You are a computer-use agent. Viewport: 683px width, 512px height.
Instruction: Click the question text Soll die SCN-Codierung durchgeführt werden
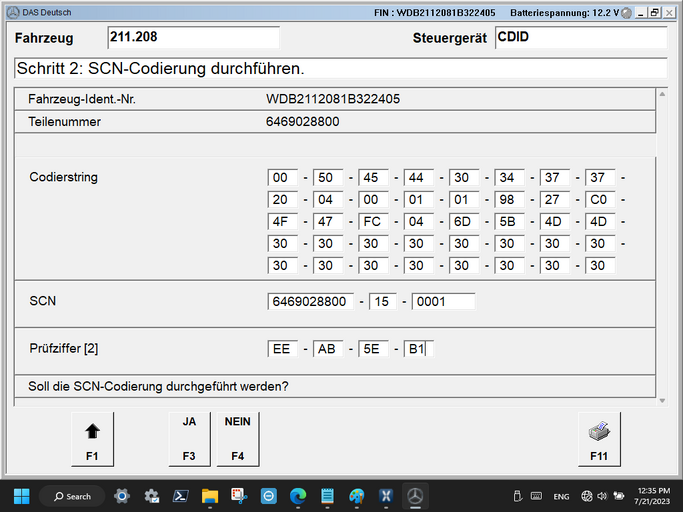(x=158, y=387)
